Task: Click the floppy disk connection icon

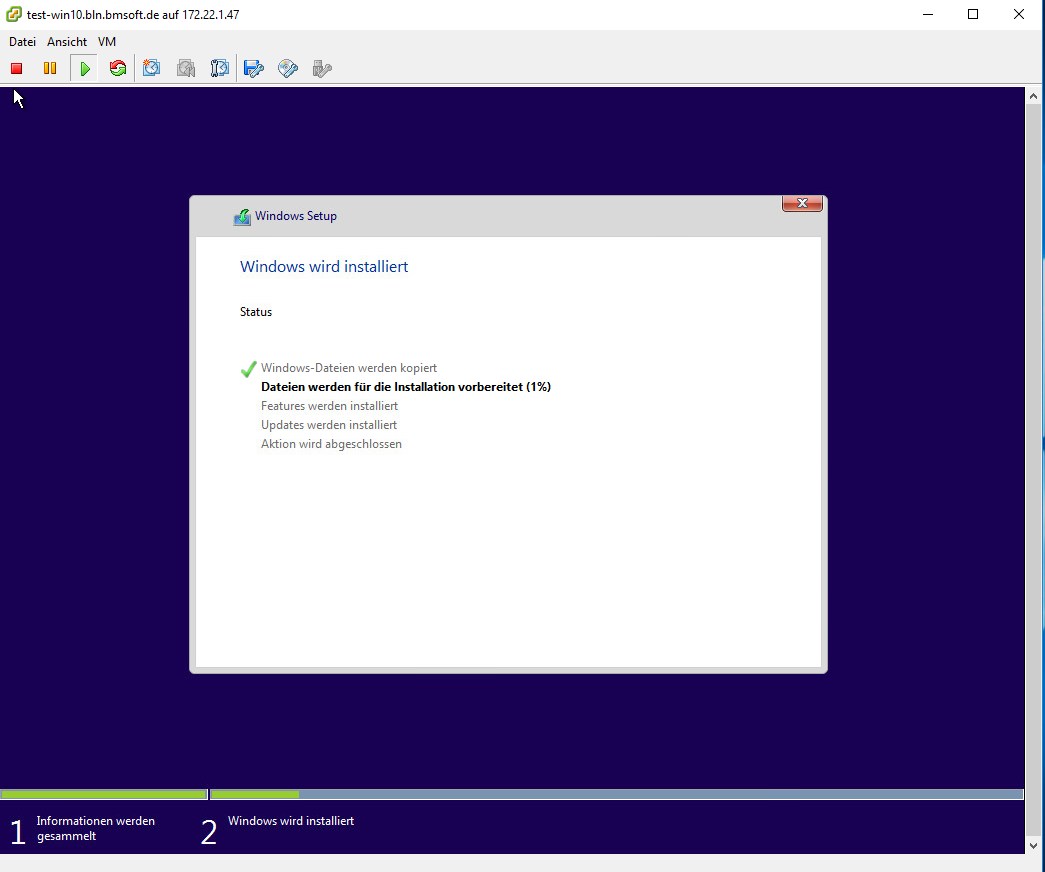Action: click(254, 68)
